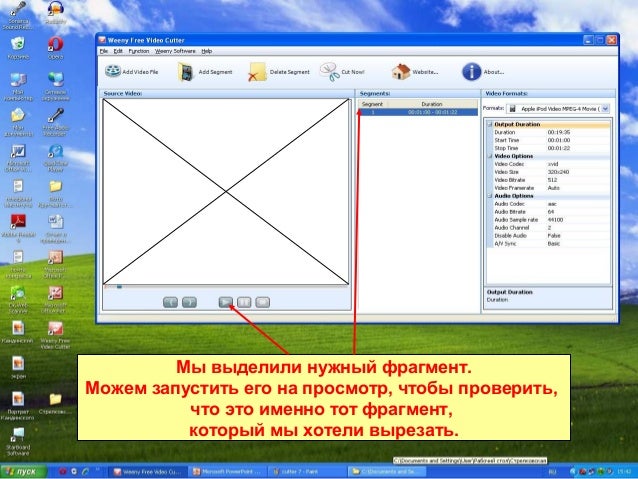The image size is (638, 479).
Task: Switch to the Paint taskbar button
Action: pyautogui.click(x=307, y=472)
